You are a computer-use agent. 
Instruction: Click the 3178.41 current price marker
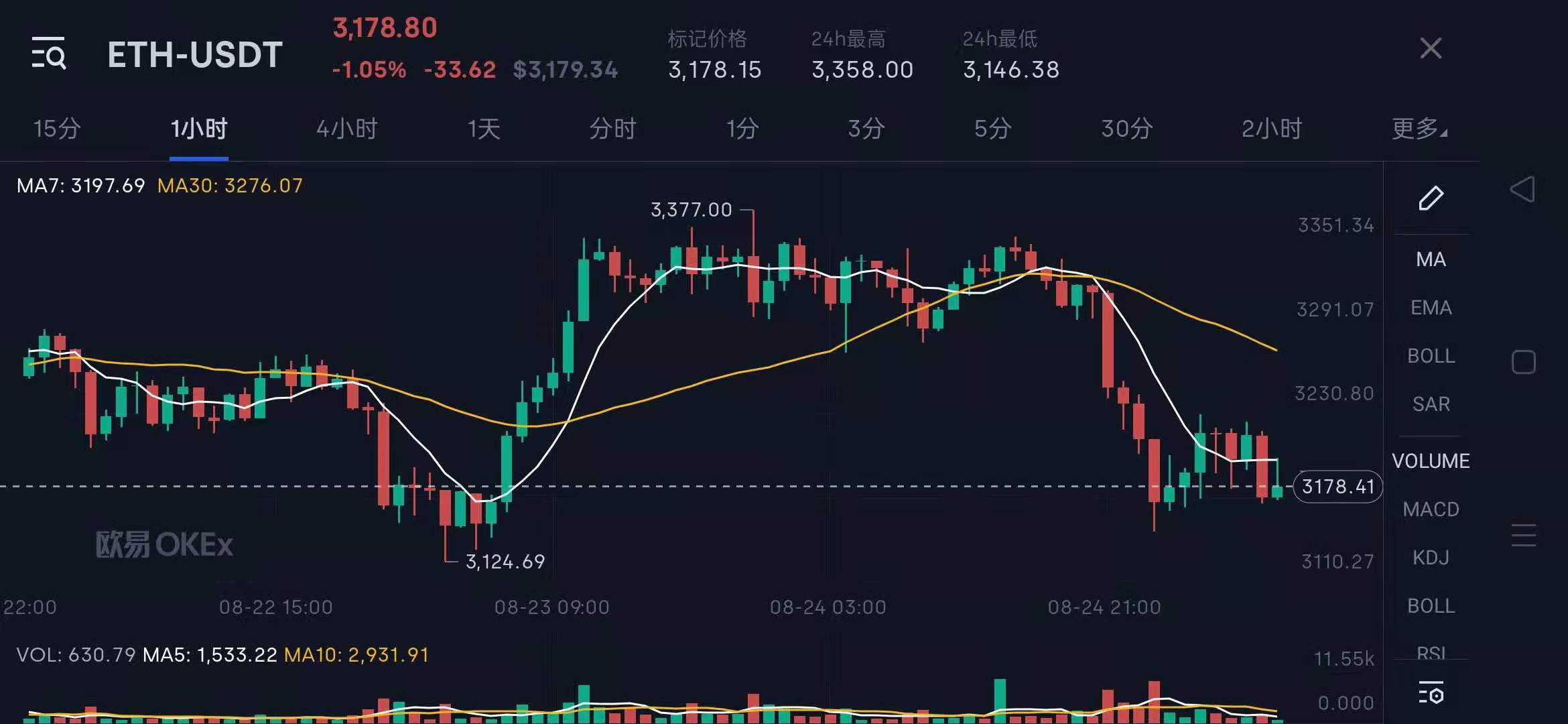tap(1337, 487)
